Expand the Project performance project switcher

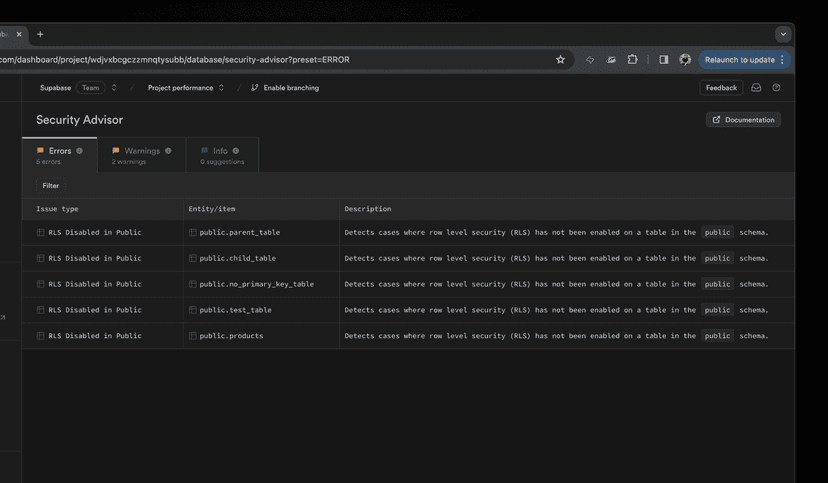coord(221,88)
